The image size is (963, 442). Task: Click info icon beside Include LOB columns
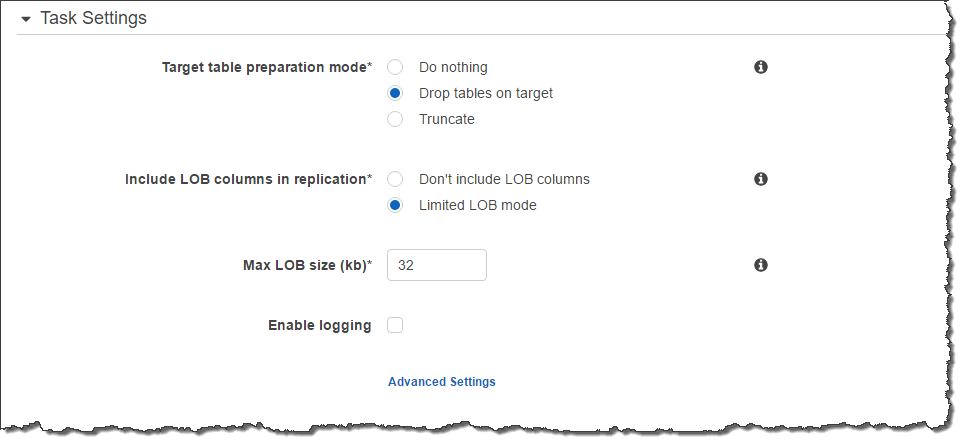coord(760,179)
